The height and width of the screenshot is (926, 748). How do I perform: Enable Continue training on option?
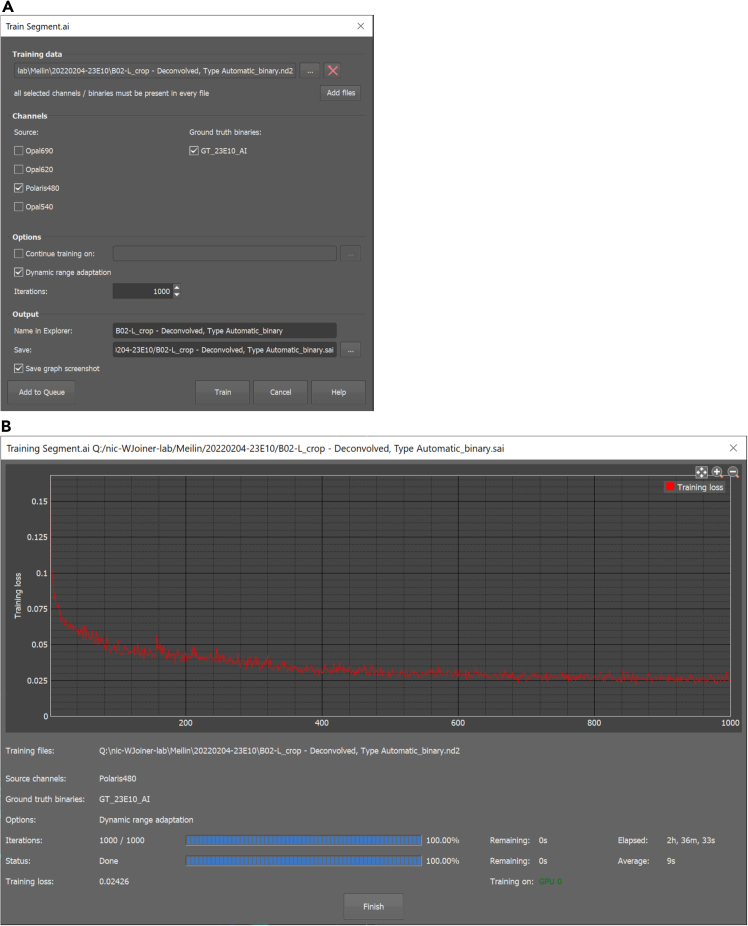coord(19,253)
